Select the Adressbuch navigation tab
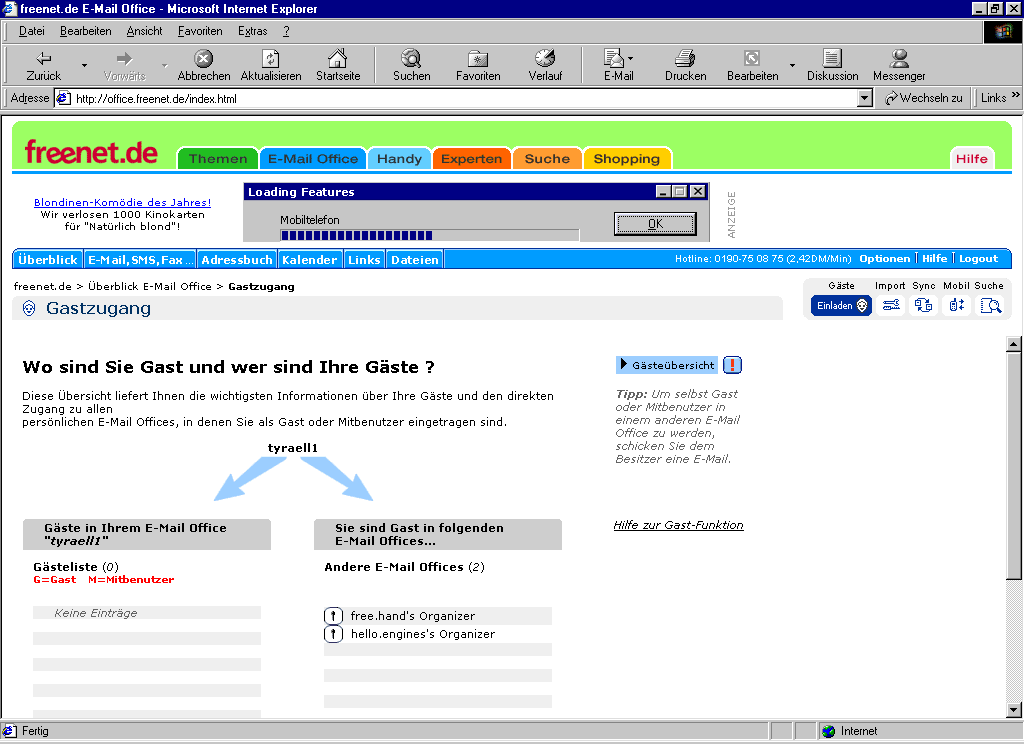Screen dimensions: 1024x744 click(x=237, y=259)
